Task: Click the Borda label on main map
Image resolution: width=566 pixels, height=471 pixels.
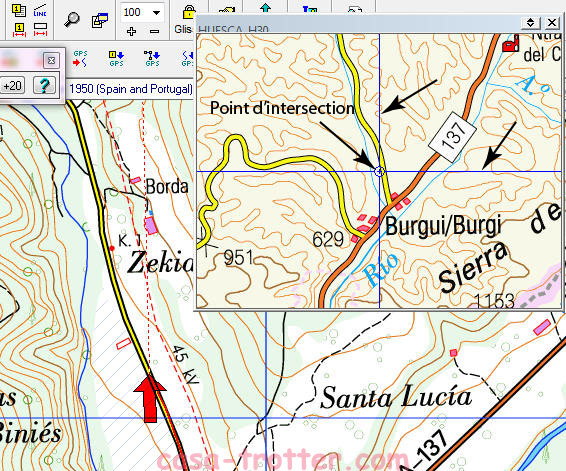Action: 167,187
